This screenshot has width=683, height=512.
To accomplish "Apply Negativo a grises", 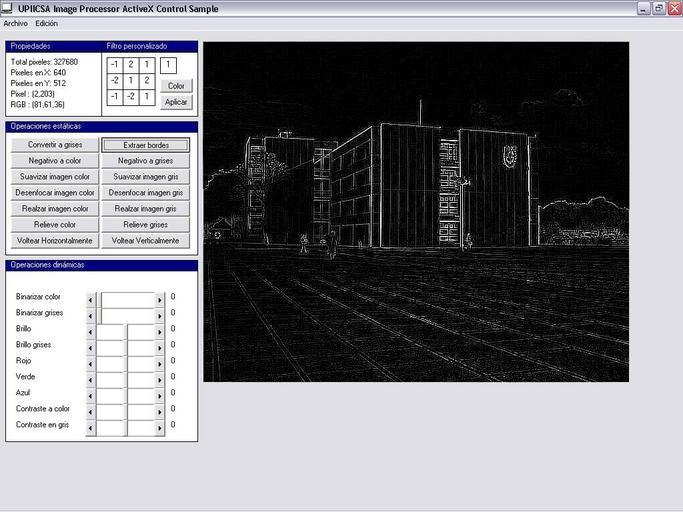I will [x=145, y=161].
